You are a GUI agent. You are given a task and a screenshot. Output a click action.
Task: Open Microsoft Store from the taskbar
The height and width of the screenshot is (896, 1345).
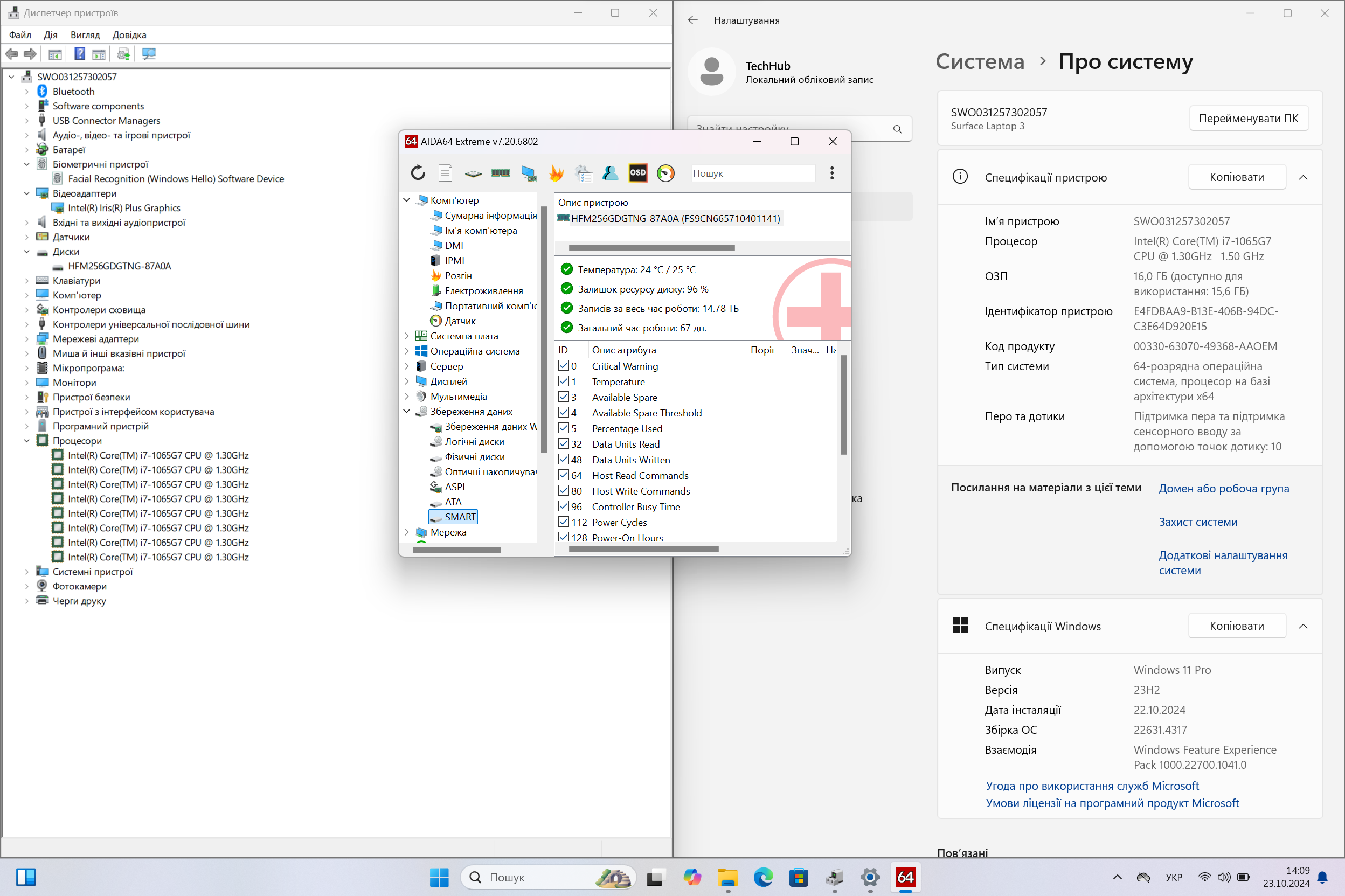coord(799,877)
